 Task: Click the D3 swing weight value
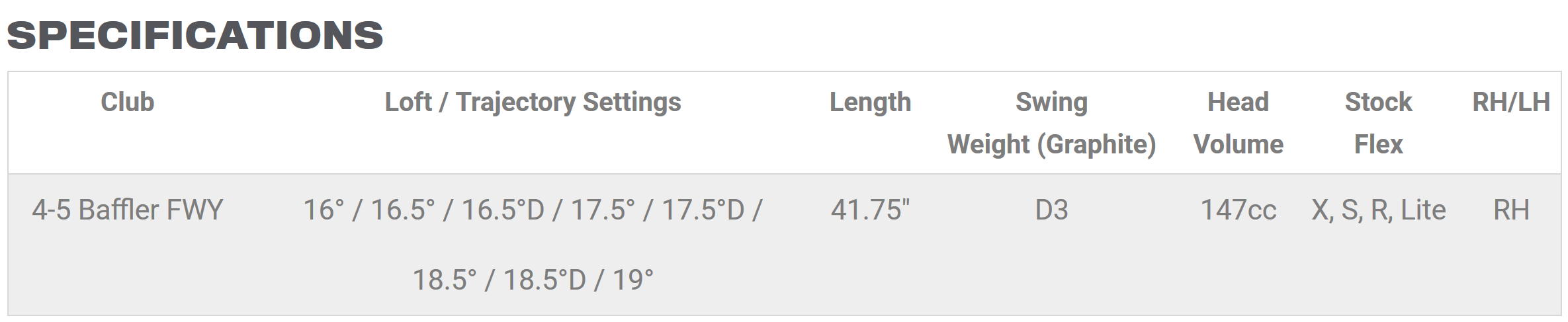[1051, 210]
